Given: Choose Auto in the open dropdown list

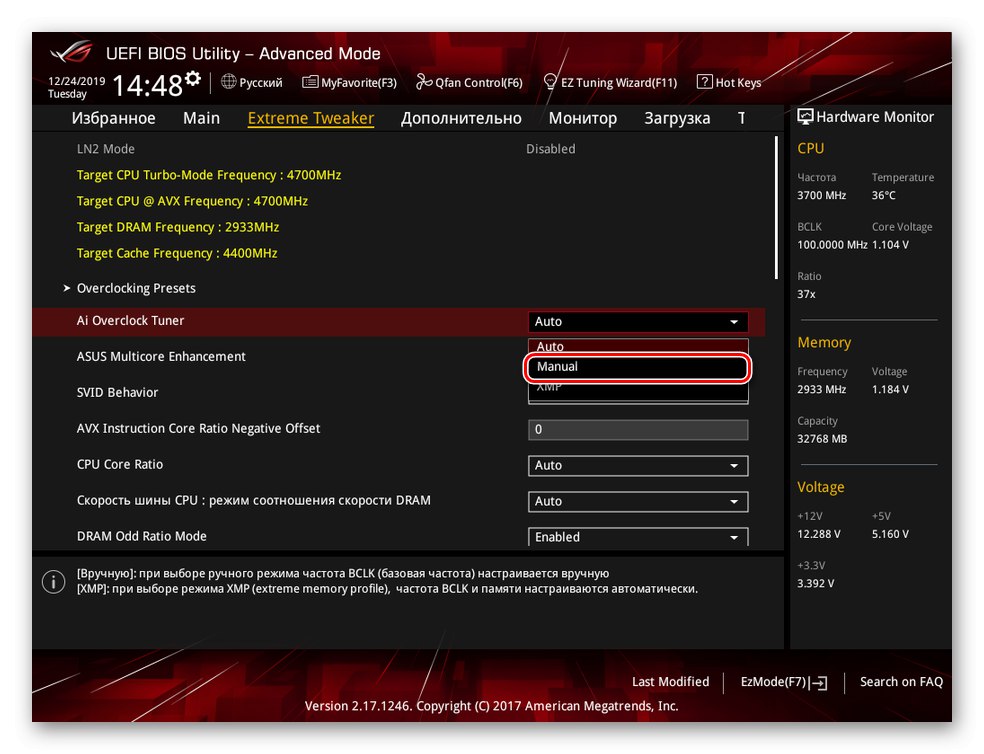Looking at the screenshot, I should pos(638,347).
